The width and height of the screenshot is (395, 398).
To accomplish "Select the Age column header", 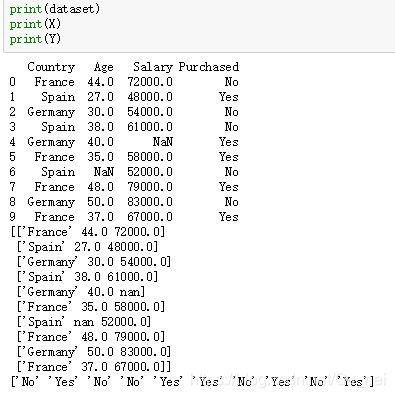I will click(104, 67).
